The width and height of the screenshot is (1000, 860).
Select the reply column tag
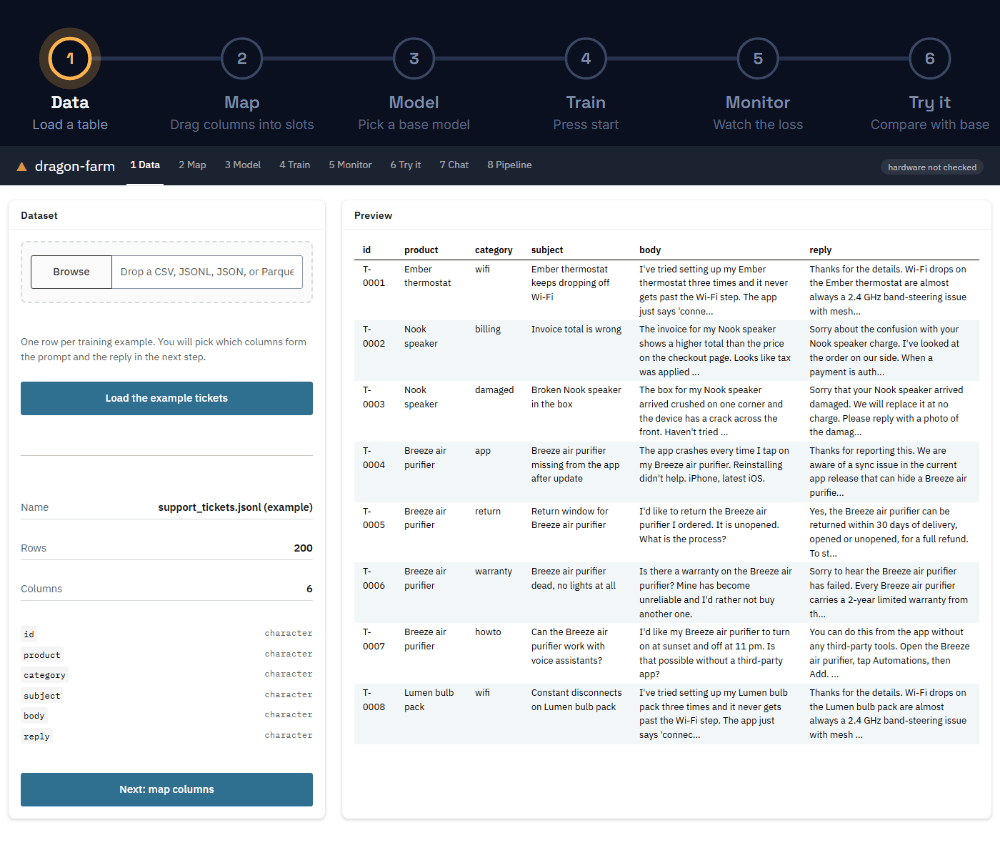[37, 736]
